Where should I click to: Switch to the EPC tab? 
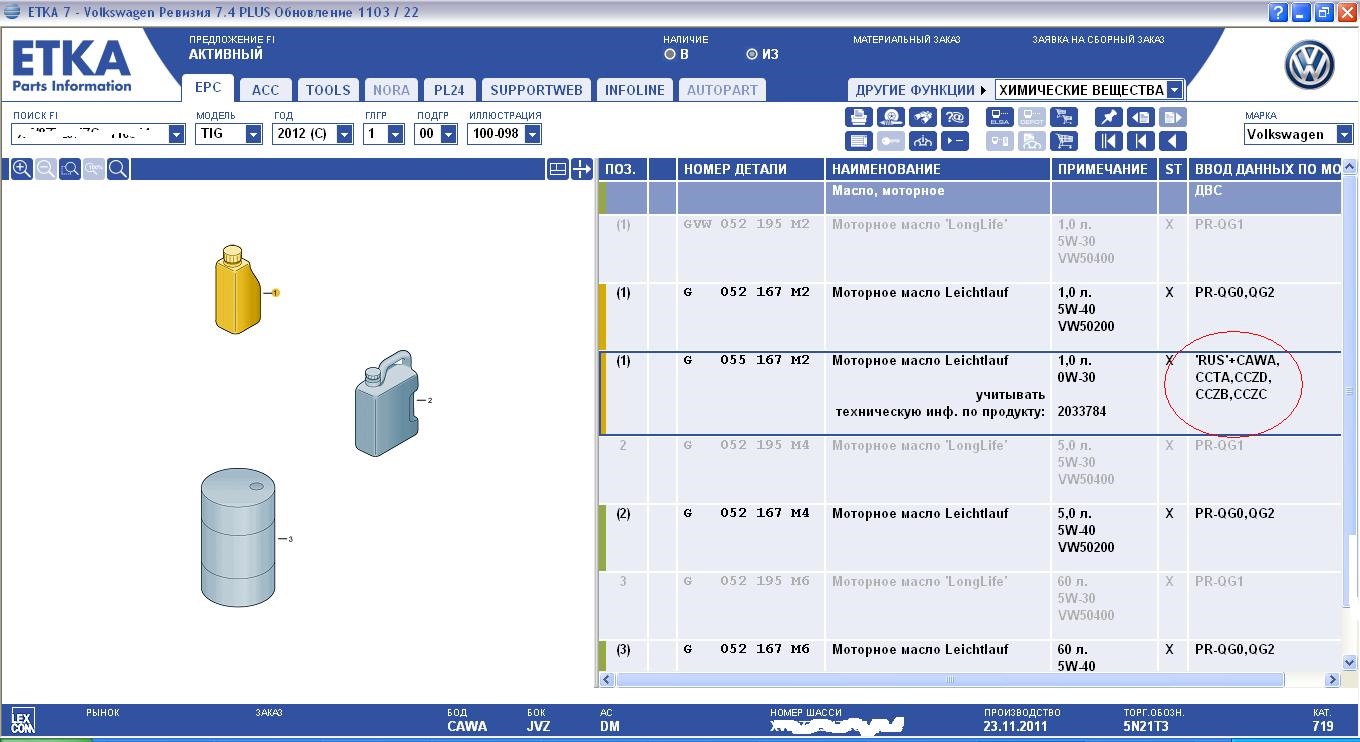click(x=207, y=88)
